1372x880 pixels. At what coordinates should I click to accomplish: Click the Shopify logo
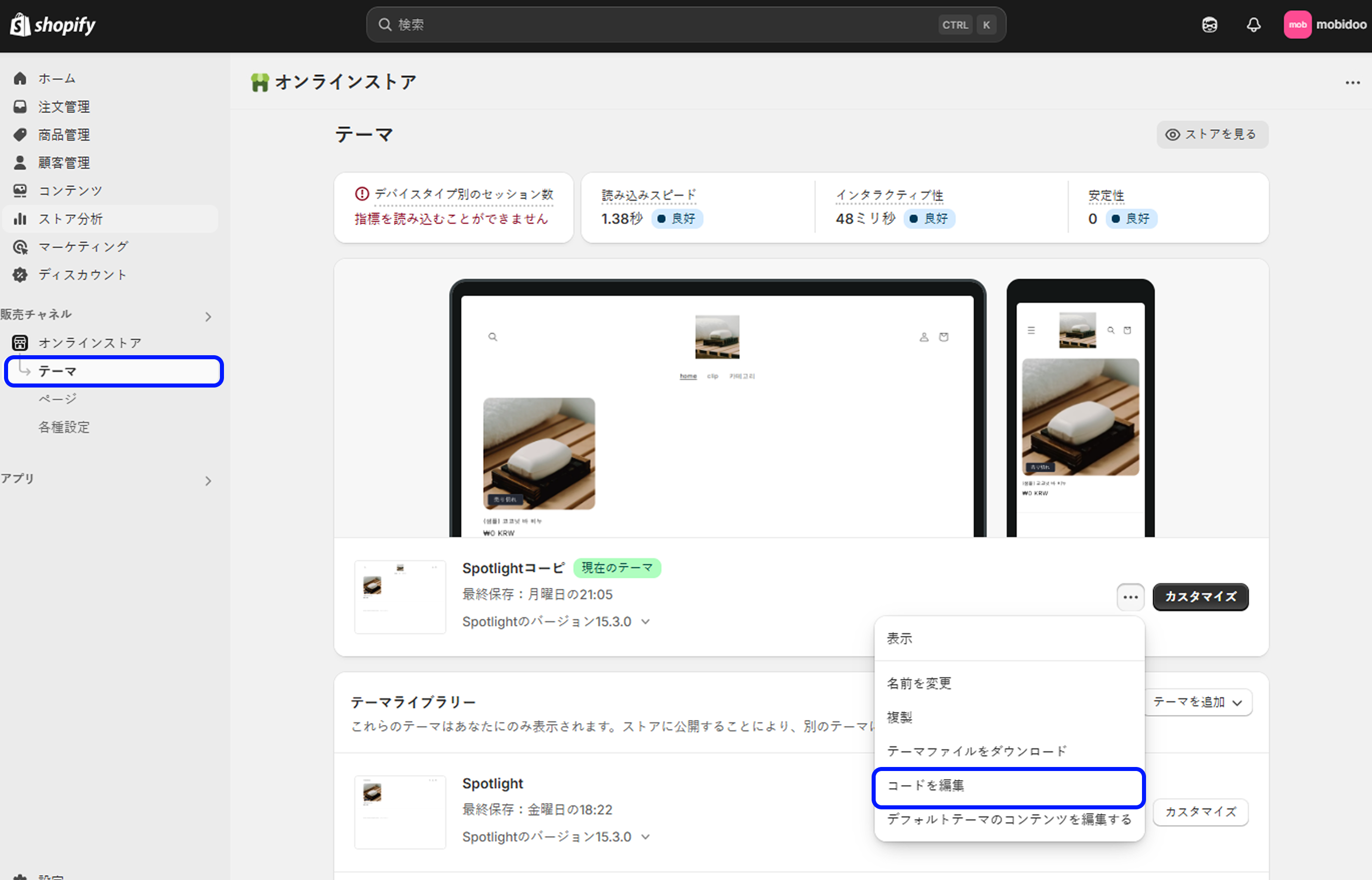pos(52,25)
